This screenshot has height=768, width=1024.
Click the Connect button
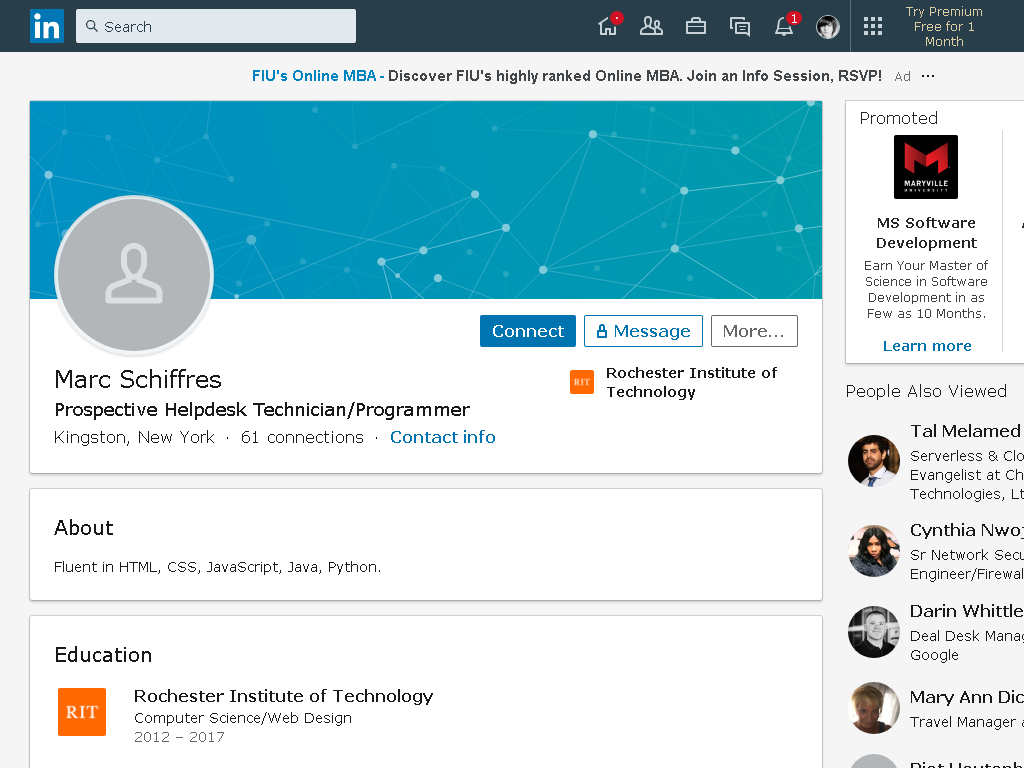click(528, 331)
